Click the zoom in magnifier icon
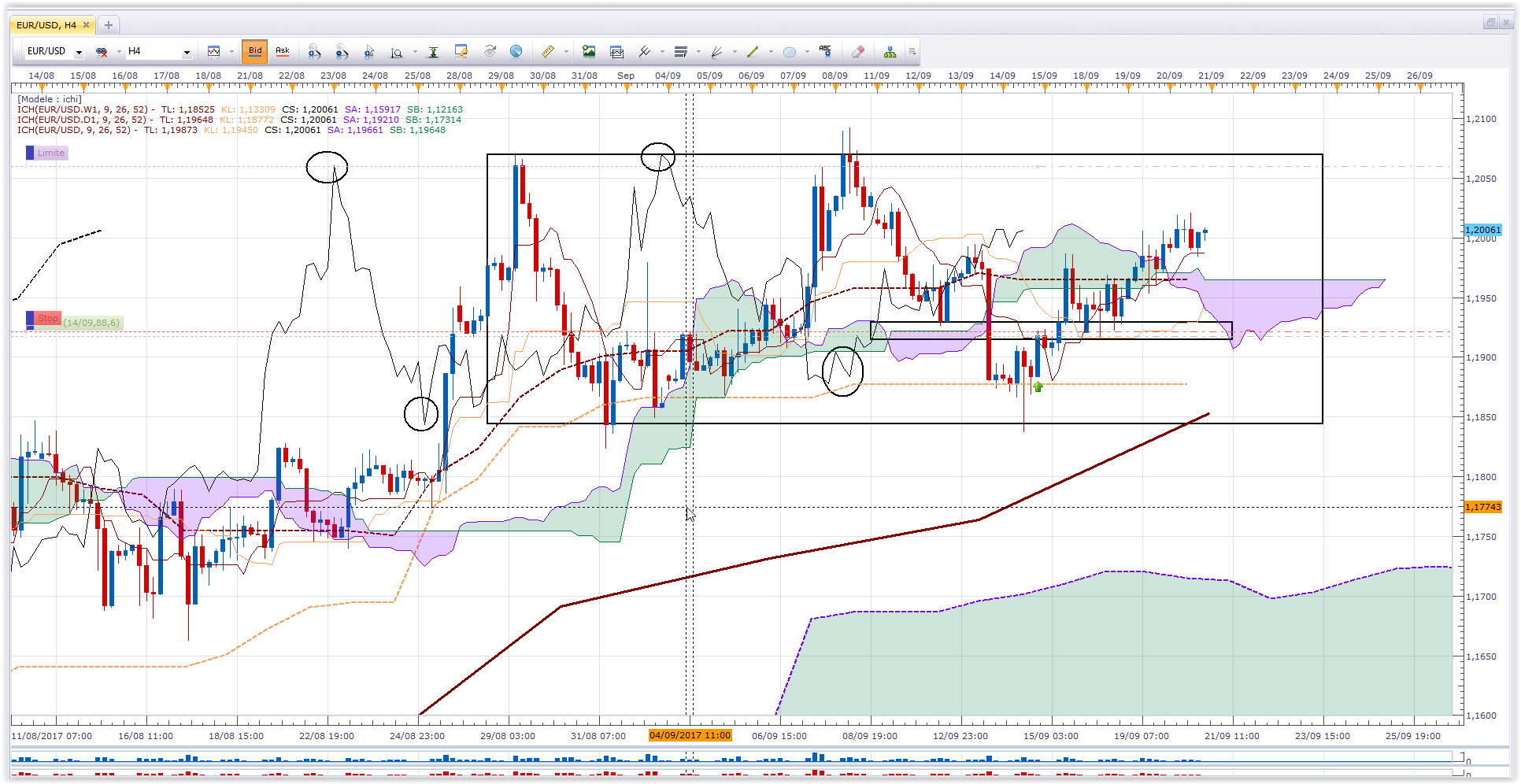 tap(314, 52)
